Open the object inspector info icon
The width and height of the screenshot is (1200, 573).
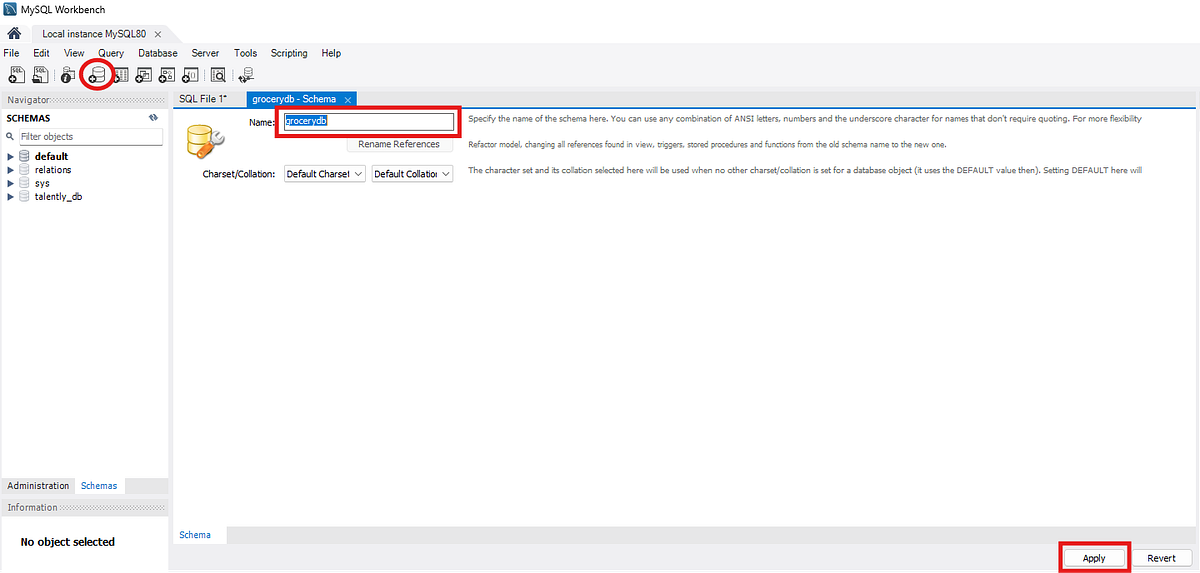coord(68,74)
